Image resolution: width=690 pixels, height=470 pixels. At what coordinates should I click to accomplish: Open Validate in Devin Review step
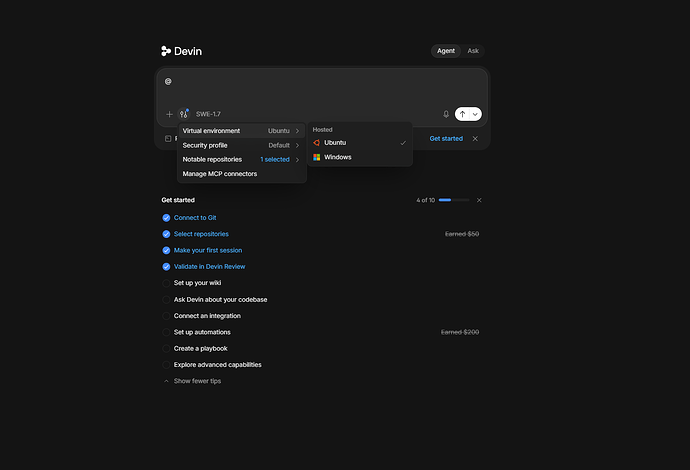[209, 267]
